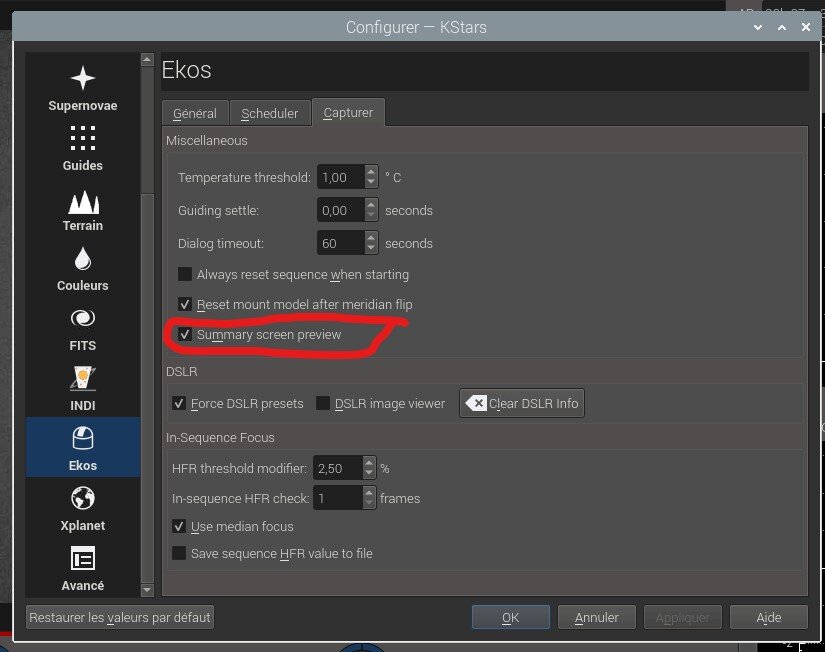Open the Avancé settings page

(83, 569)
